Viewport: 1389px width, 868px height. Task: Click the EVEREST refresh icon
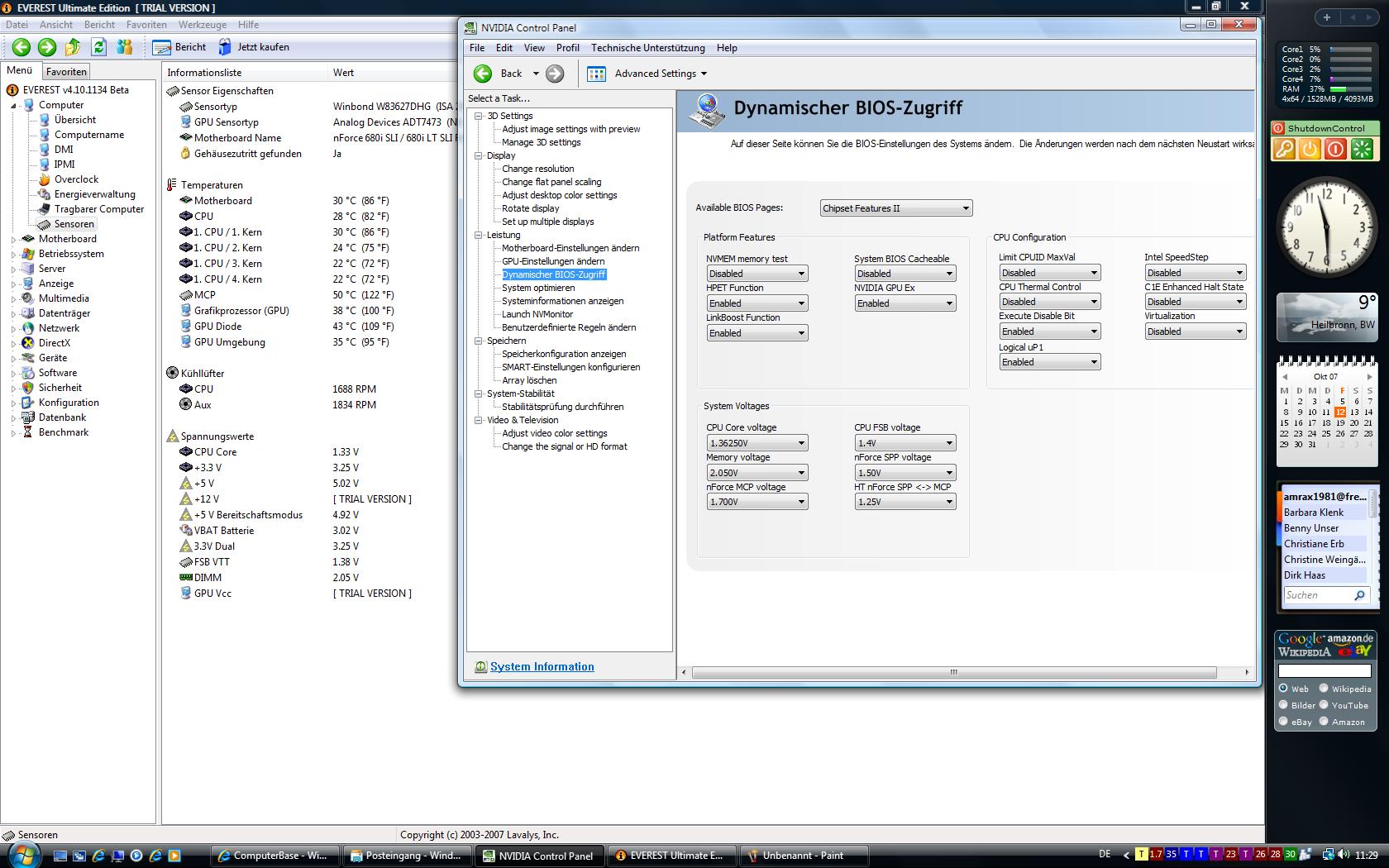(x=99, y=47)
